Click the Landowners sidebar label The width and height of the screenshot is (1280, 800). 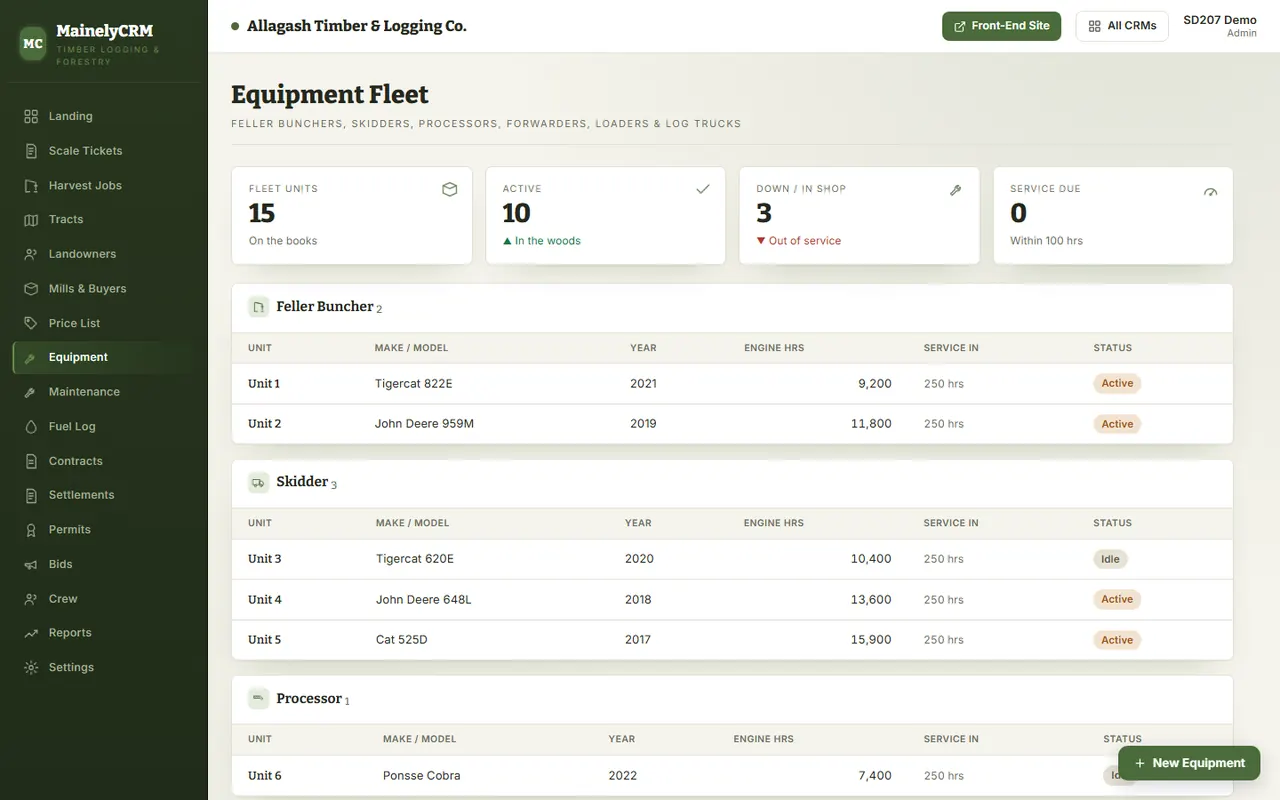tap(82, 254)
